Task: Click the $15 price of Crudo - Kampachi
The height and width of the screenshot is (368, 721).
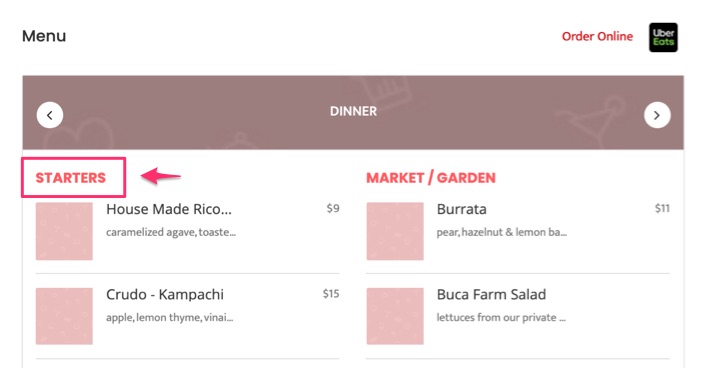Action: 331,293
